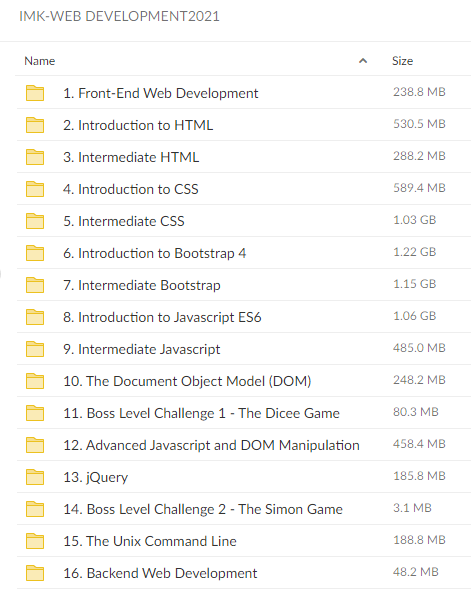Open '11. Boss Level Challenge 1 - The Dicee Game'

201,413
